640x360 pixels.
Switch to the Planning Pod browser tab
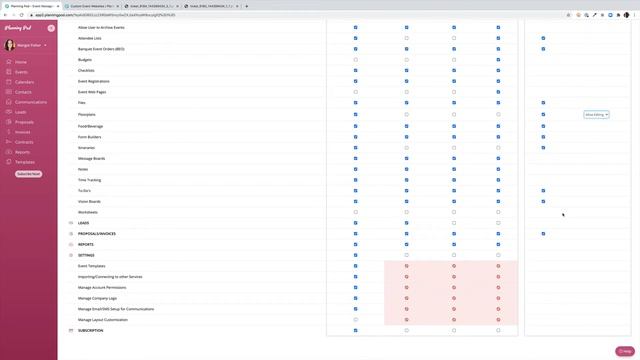pos(31,6)
